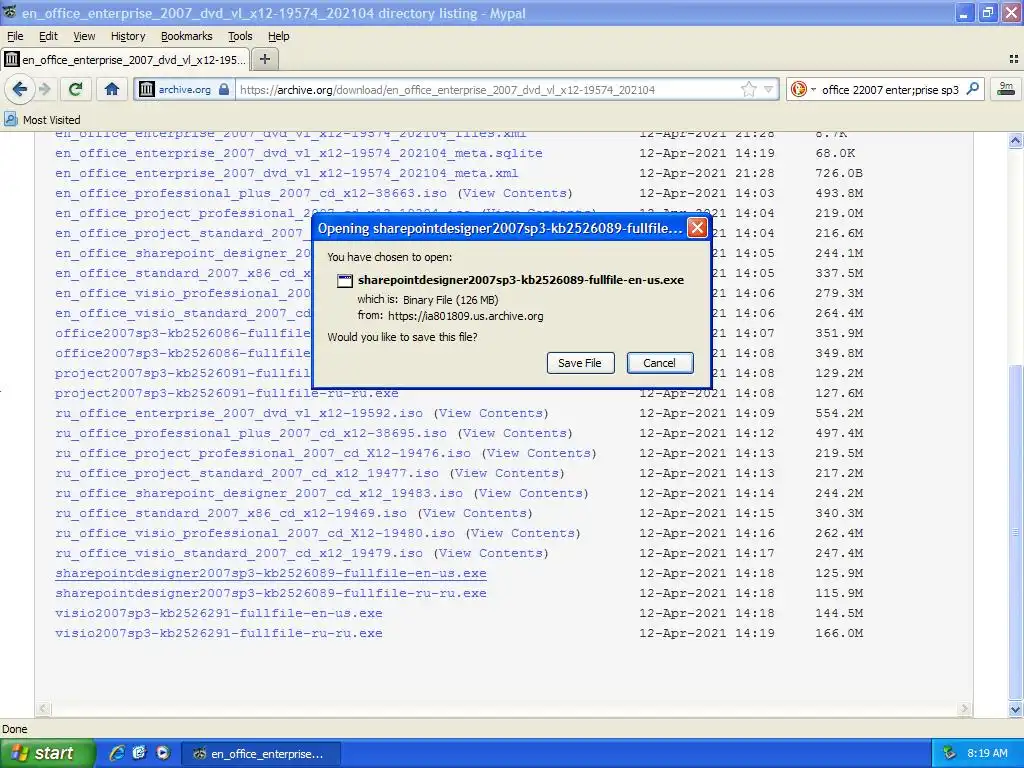Download ru_office_enterprise_2007_dvd iso
Image resolution: width=1024 pixels, height=768 pixels.
click(x=239, y=413)
